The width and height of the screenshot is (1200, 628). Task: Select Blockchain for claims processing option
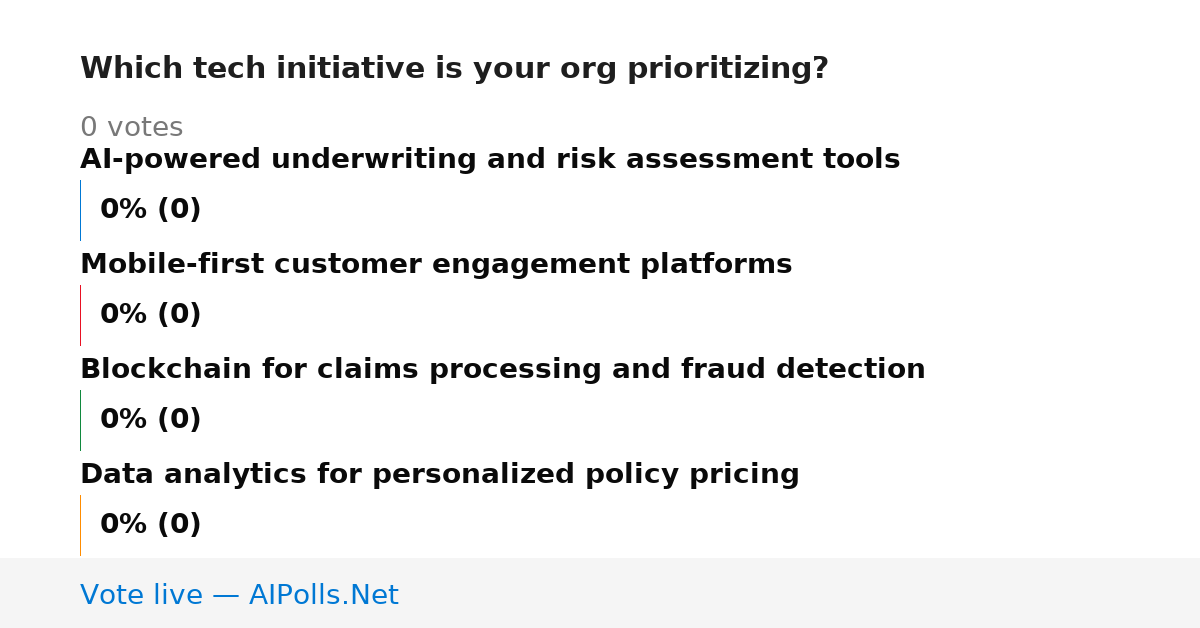(x=503, y=370)
